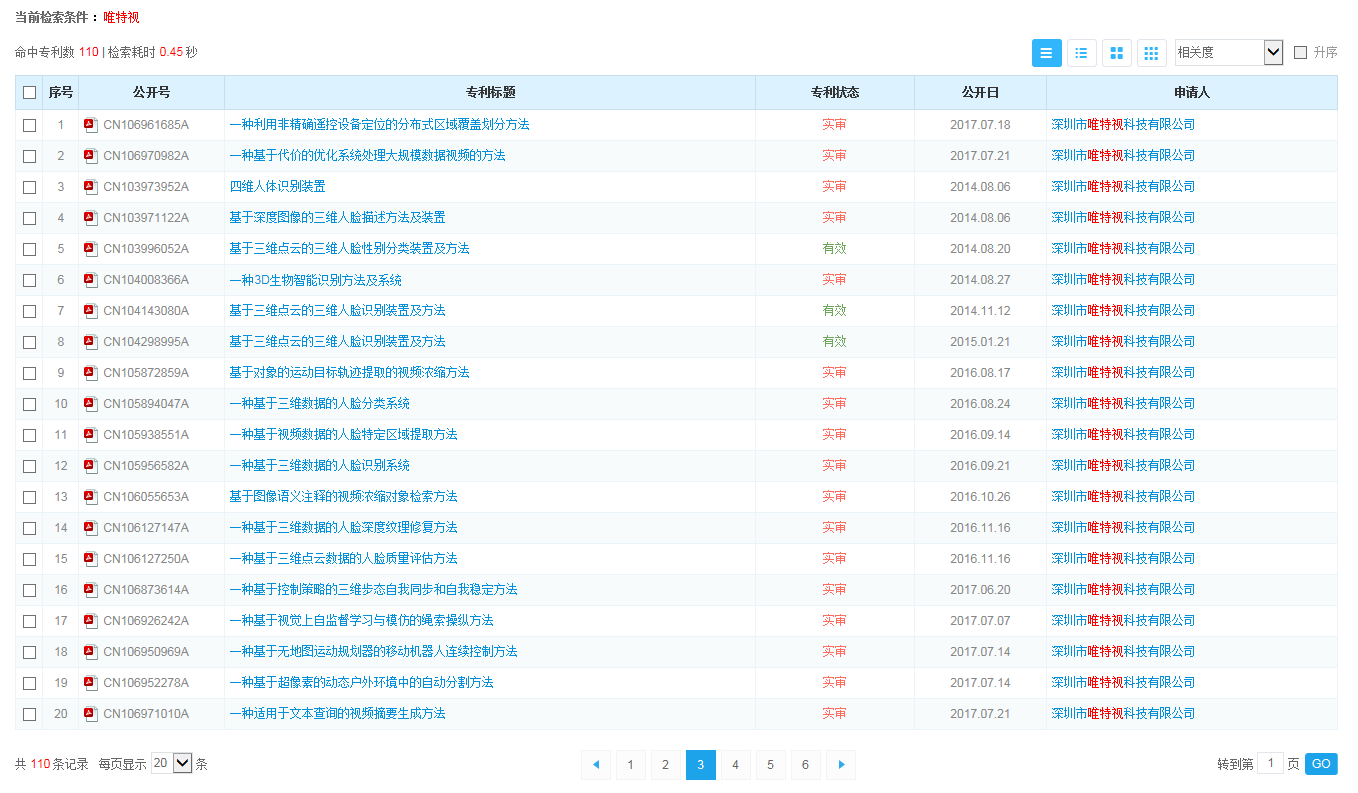The height and width of the screenshot is (793, 1358).
Task: Click publication number CN106952278A
Action: (146, 683)
